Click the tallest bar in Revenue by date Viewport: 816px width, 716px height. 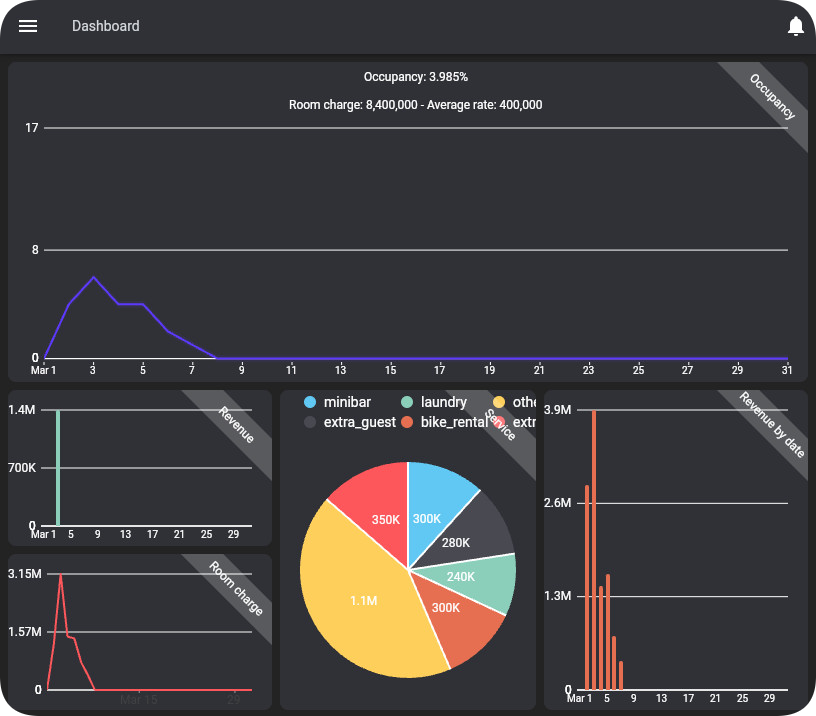(x=594, y=550)
